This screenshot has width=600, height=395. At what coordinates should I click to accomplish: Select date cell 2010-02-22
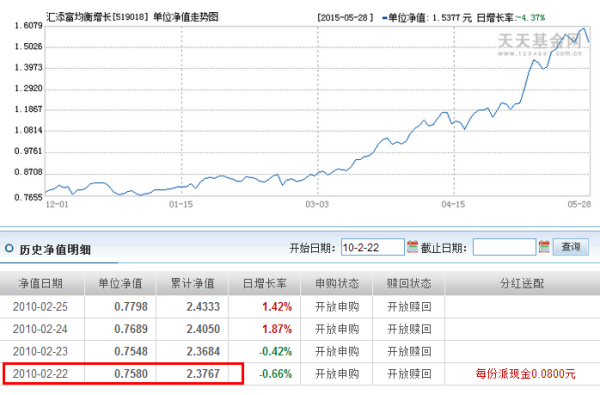(40, 374)
